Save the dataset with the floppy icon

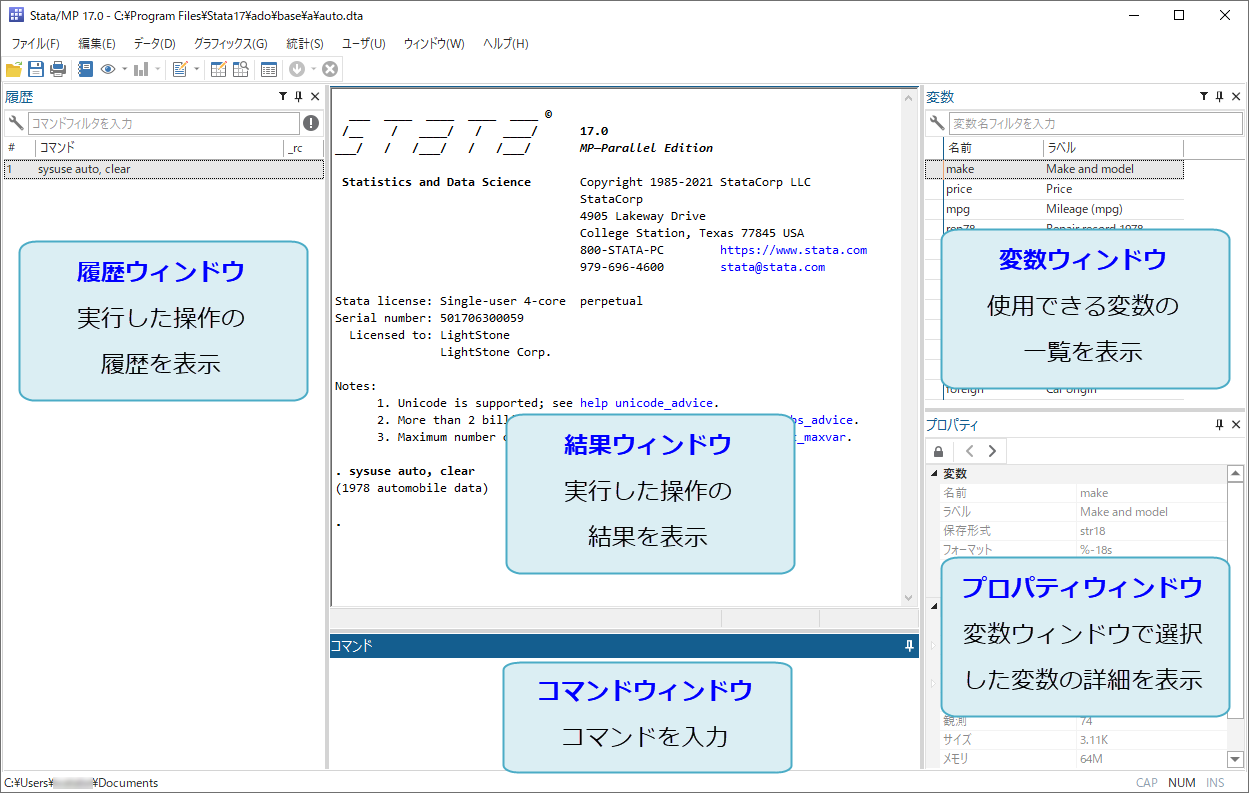(36, 69)
